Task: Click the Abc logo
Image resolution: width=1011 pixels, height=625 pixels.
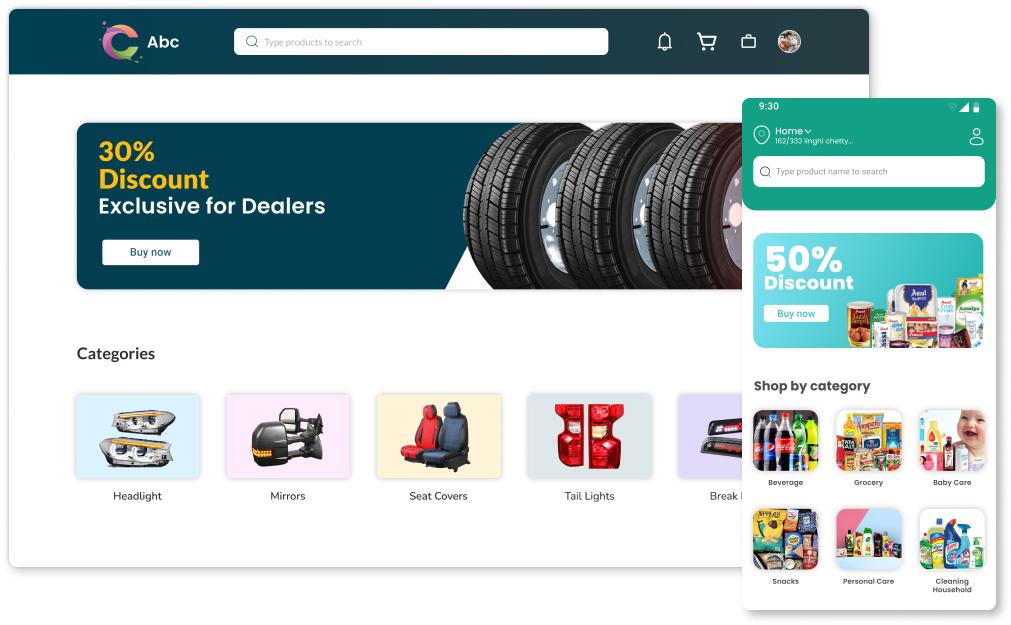Action: click(x=140, y=42)
